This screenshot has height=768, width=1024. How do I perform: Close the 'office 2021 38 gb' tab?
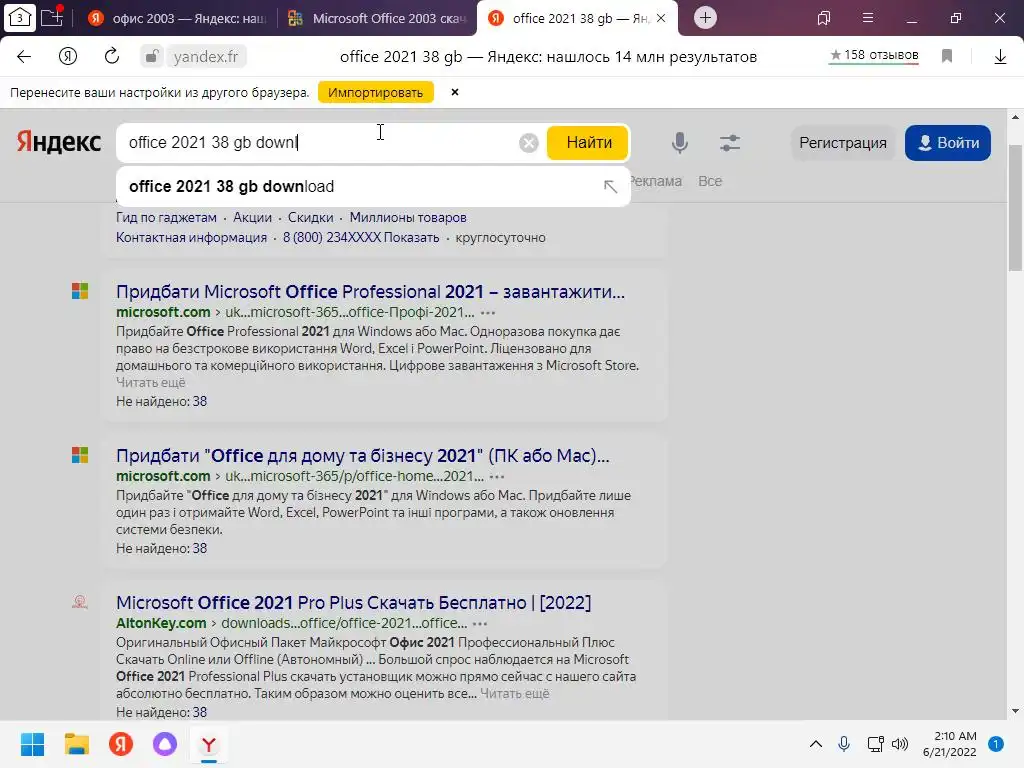(x=661, y=18)
